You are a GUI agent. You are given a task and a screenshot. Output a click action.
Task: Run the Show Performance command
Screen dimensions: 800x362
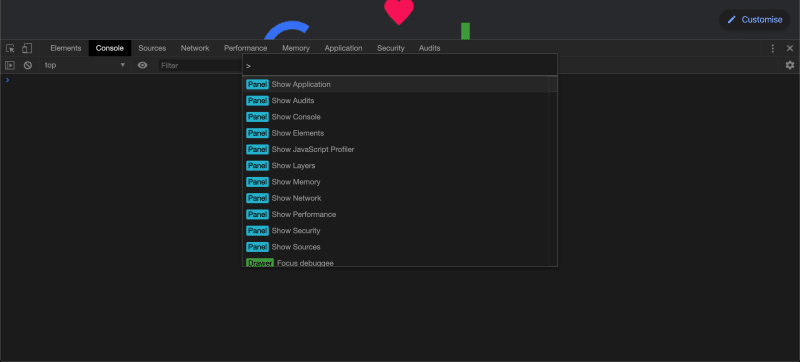point(395,215)
